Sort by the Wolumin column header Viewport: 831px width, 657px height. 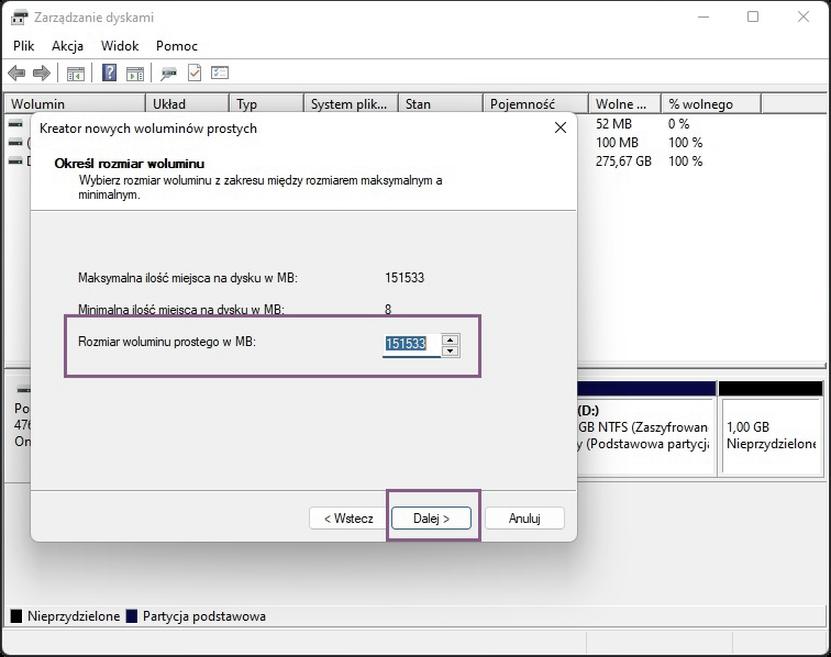[75, 104]
